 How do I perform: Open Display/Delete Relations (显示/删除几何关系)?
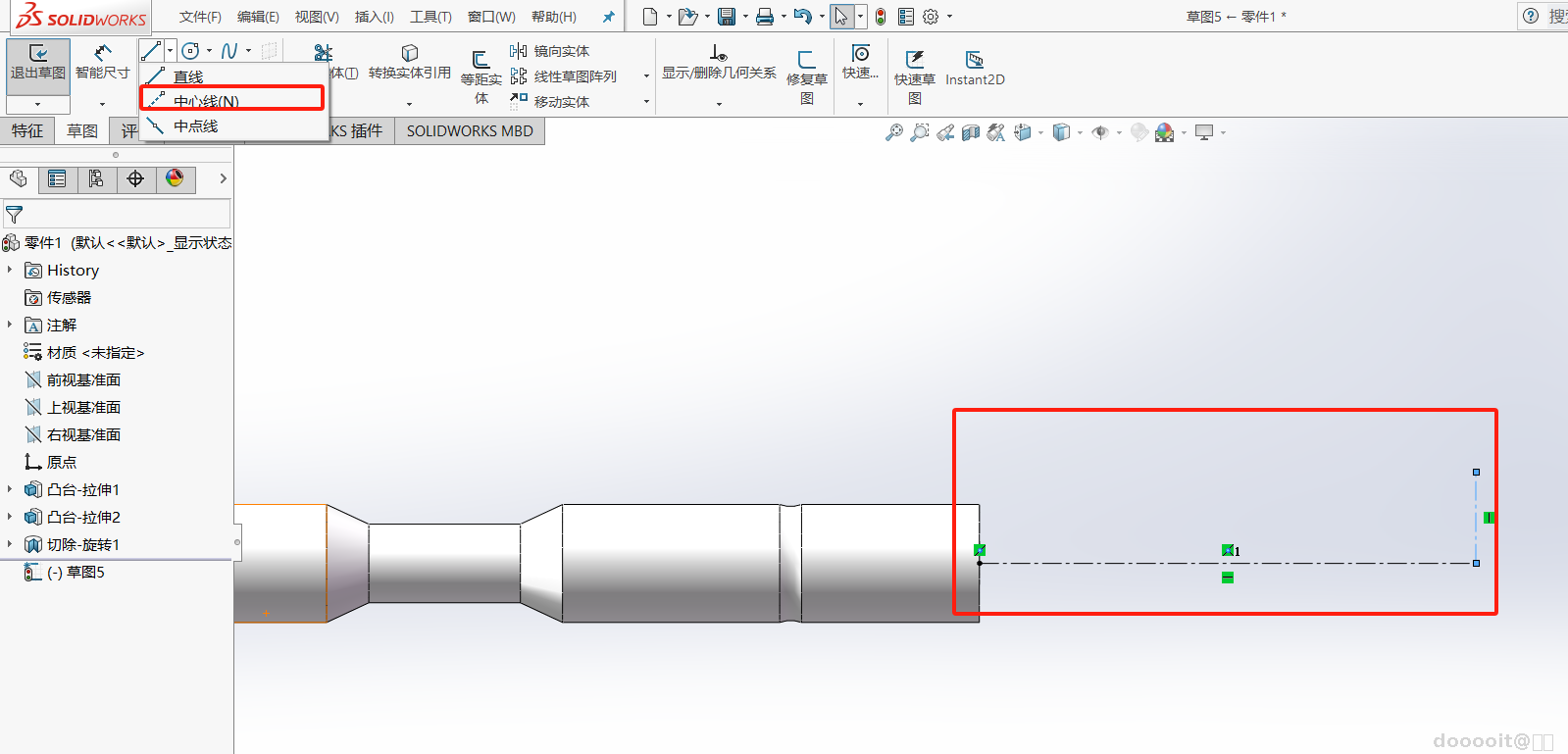tap(719, 63)
